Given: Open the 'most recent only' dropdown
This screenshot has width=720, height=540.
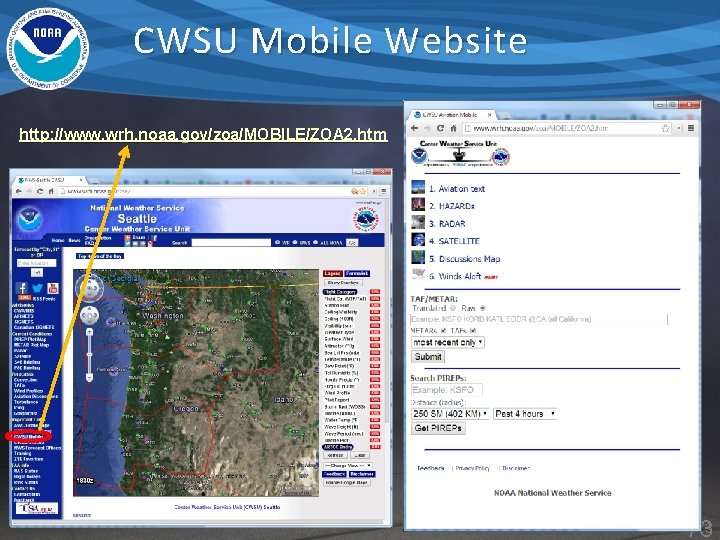Looking at the screenshot, I should (448, 342).
